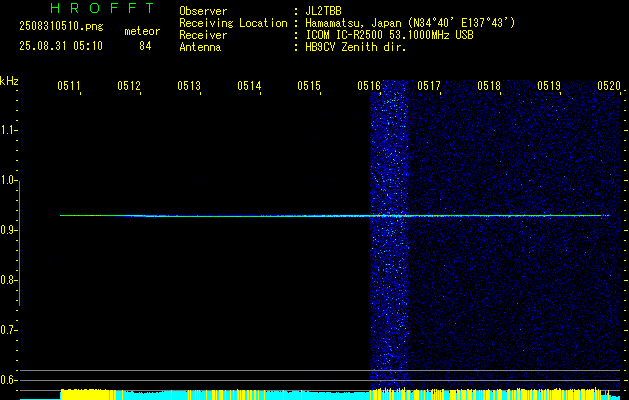
Task: Click the 0520 time marker
Action: [x=609, y=85]
